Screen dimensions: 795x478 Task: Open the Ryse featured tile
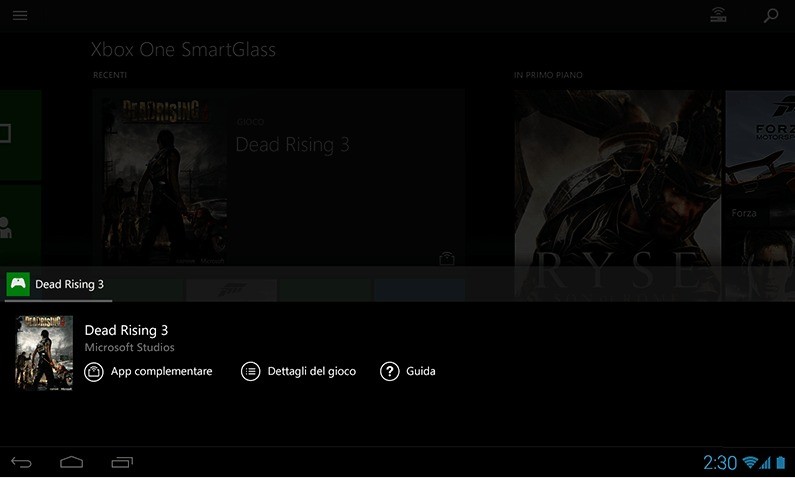point(619,195)
